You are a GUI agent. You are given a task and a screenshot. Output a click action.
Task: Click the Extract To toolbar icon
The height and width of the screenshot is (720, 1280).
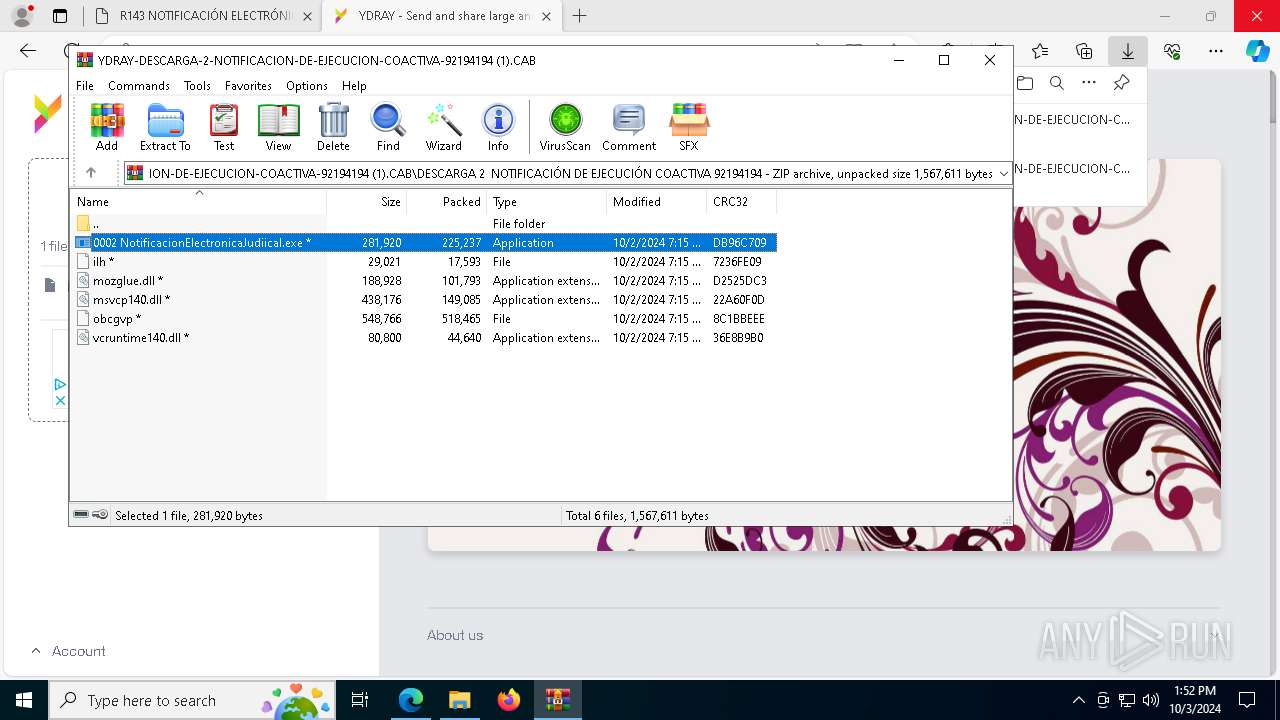tap(165, 127)
